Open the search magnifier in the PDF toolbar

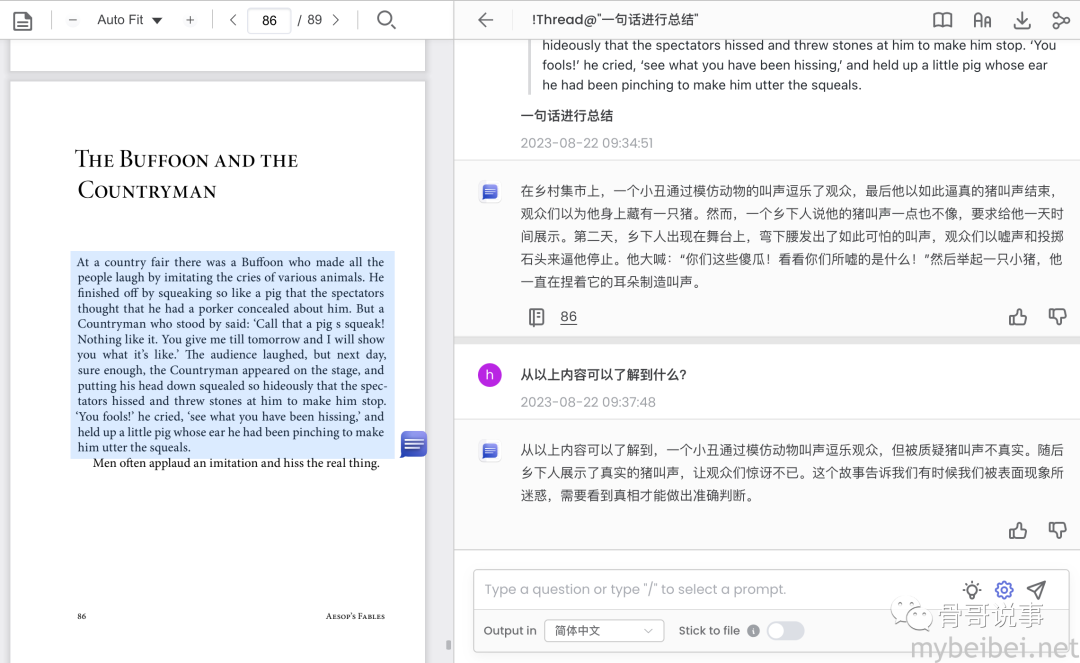click(x=386, y=19)
